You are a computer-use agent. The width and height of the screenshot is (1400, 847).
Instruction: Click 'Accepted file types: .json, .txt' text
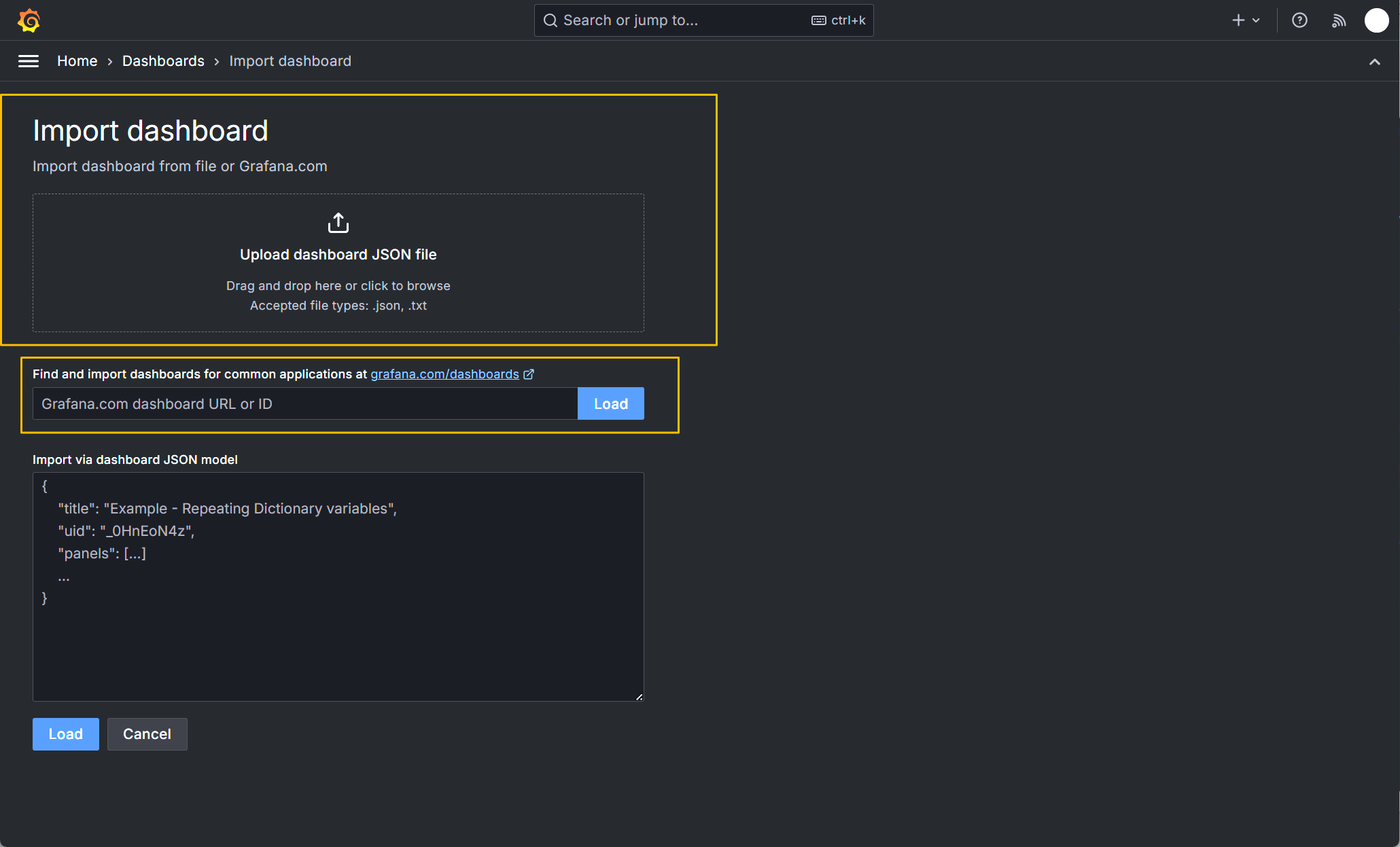pyautogui.click(x=338, y=306)
